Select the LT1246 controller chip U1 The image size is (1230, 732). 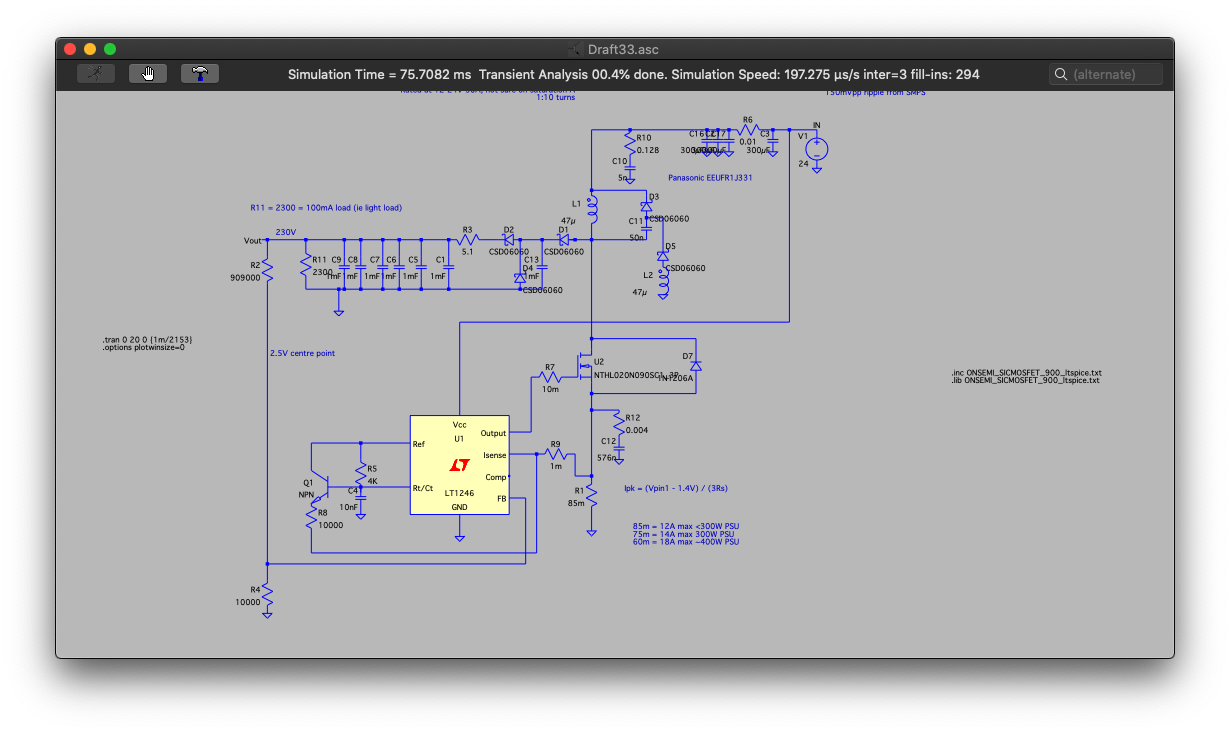point(459,465)
